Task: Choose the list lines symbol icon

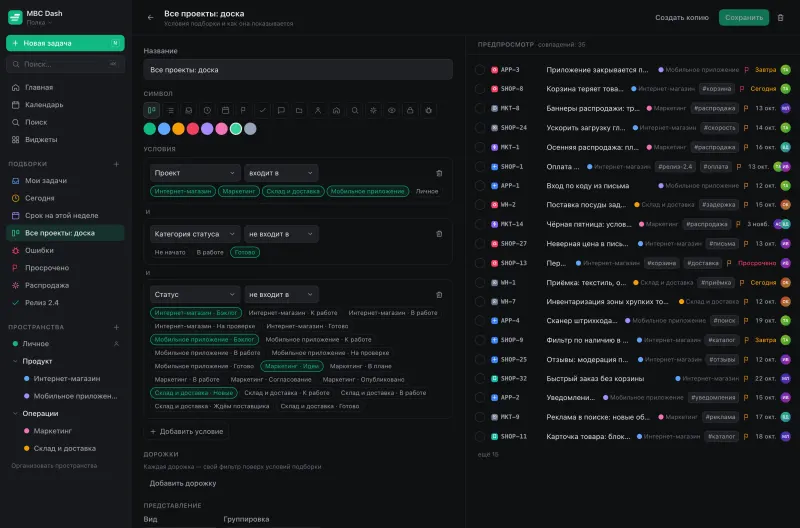Action: click(170, 110)
